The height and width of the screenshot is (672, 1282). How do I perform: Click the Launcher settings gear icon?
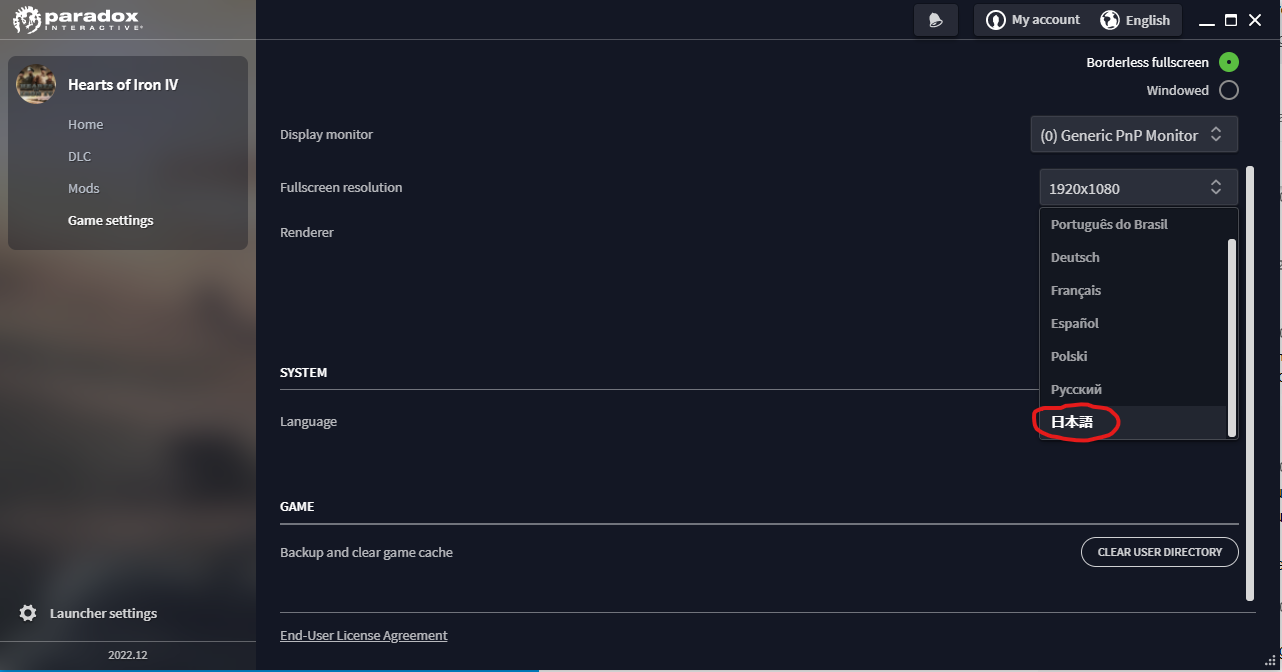click(28, 613)
